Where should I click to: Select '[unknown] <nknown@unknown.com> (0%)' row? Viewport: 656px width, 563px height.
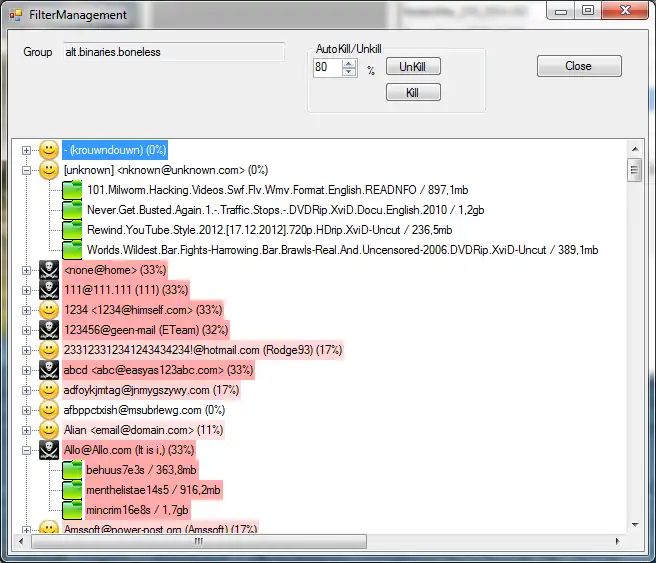[x=166, y=170]
